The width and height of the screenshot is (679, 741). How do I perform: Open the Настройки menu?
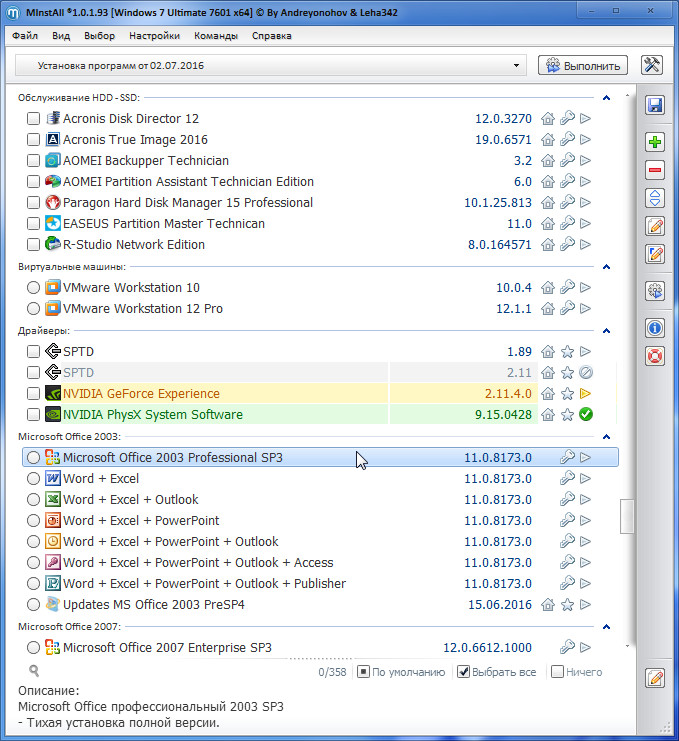[155, 36]
